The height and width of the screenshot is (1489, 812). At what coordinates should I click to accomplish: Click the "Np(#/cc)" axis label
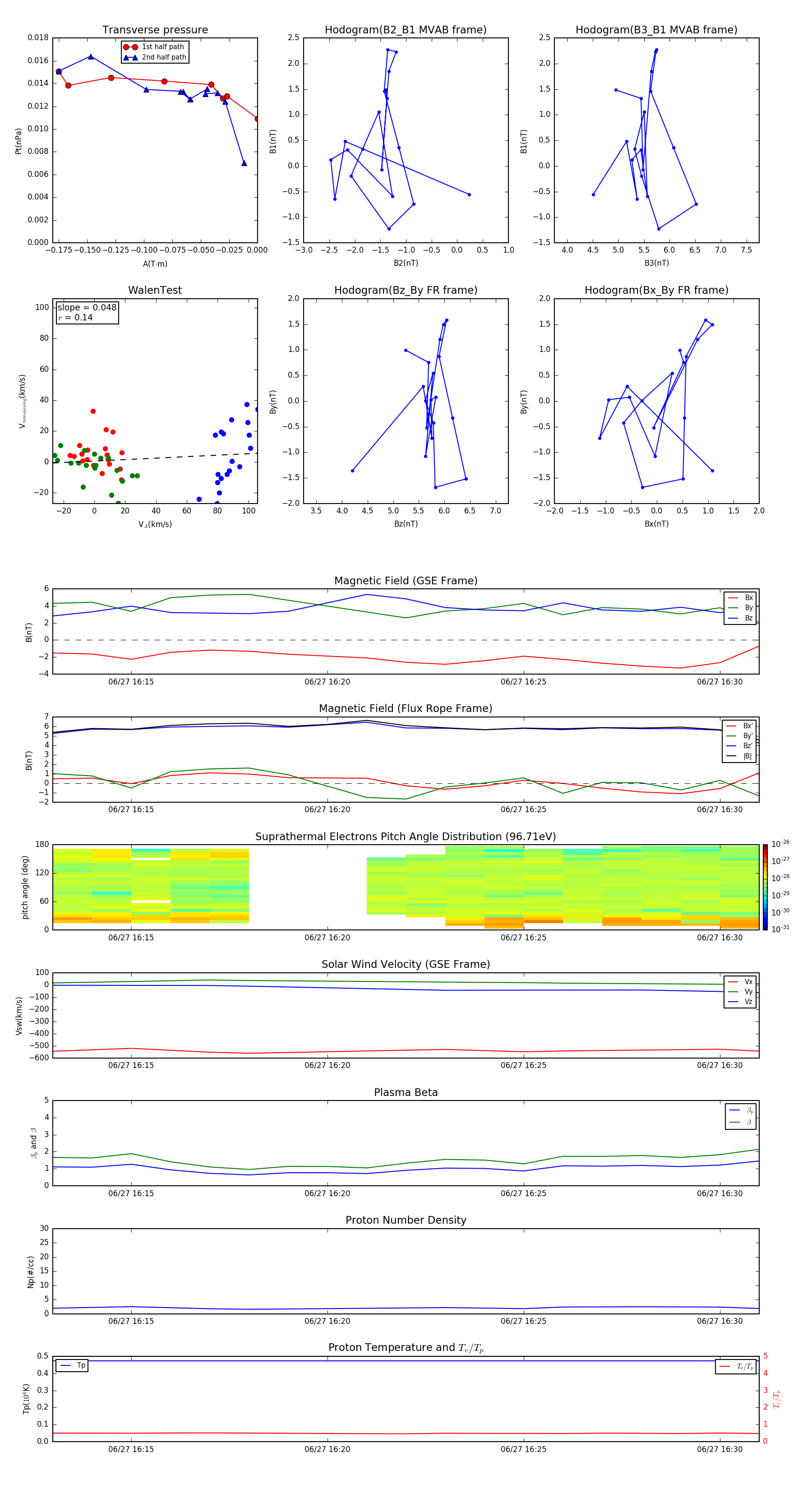tap(31, 1272)
